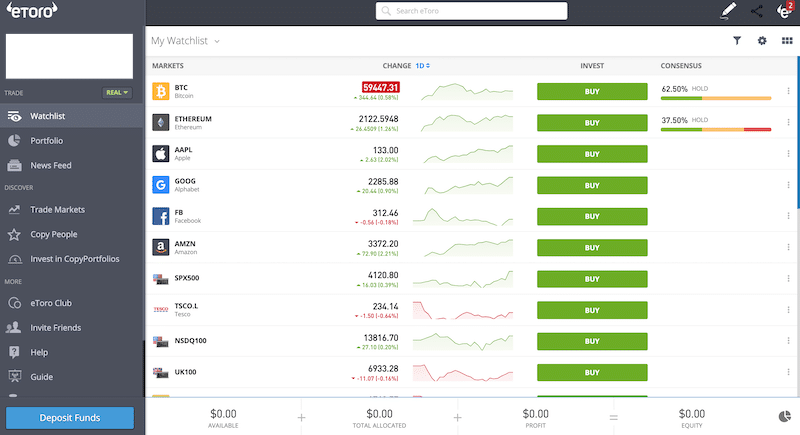Image resolution: width=800 pixels, height=435 pixels.
Task: Click the pencil write-post icon
Action: tap(728, 11)
